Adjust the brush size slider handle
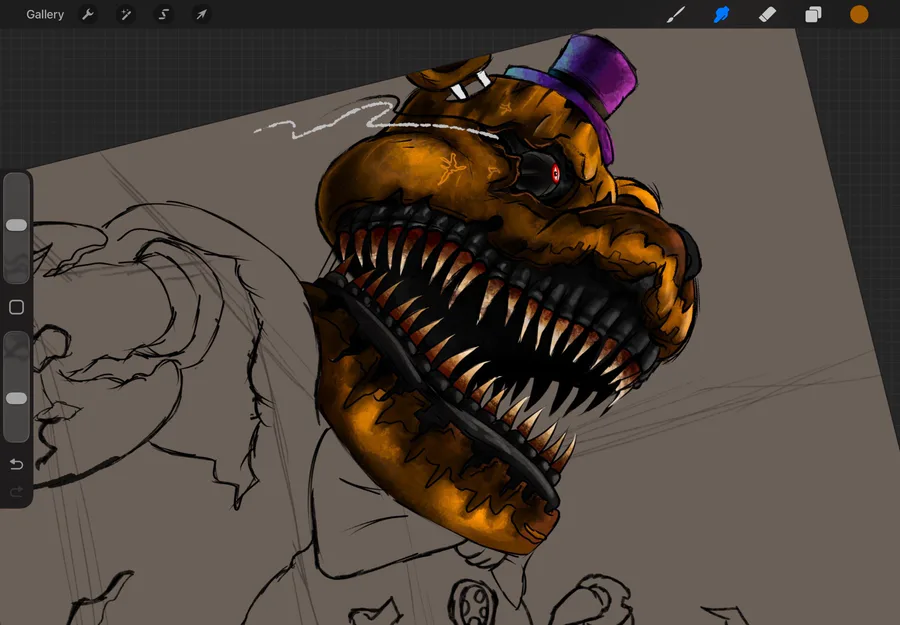This screenshot has width=900, height=625. pyautogui.click(x=16, y=225)
